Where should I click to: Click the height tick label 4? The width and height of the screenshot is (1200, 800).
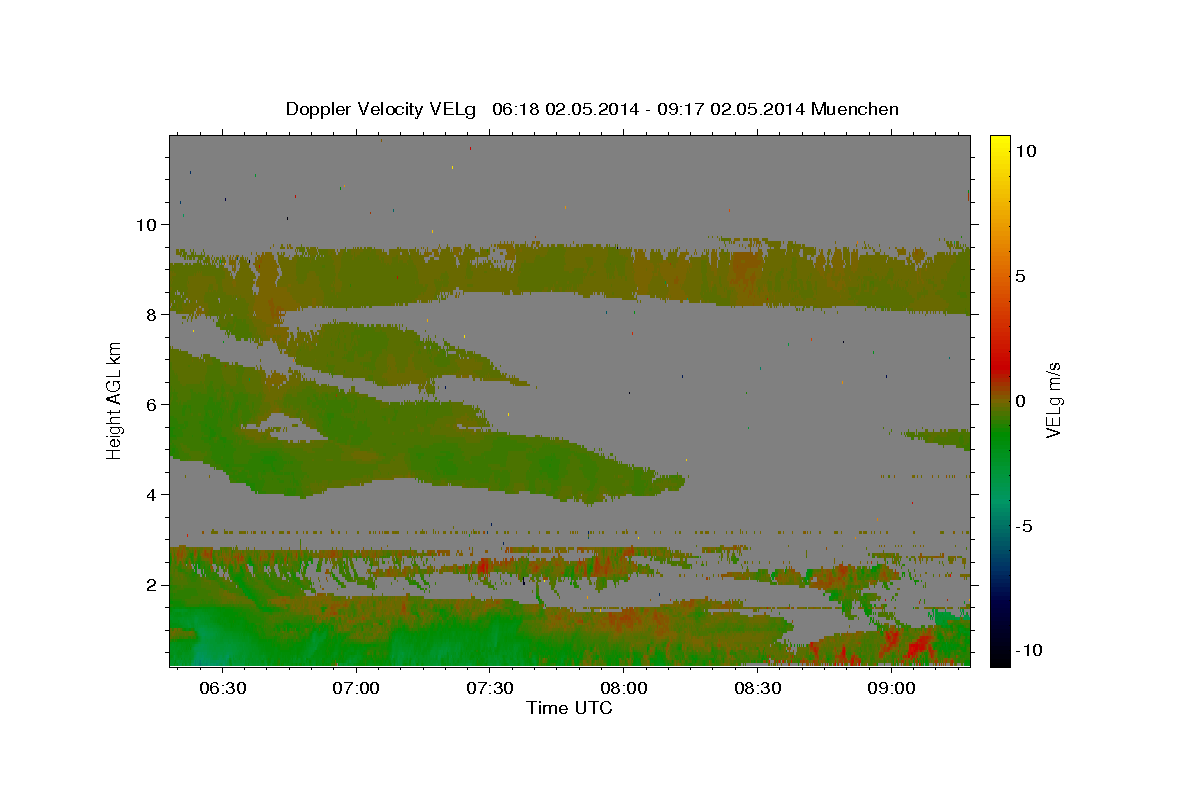pos(150,495)
